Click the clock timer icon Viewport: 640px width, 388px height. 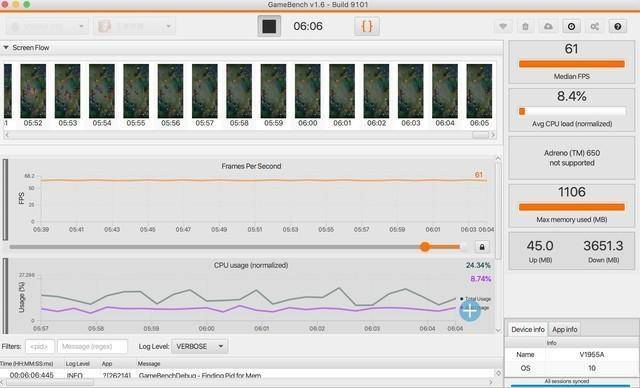pos(571,27)
